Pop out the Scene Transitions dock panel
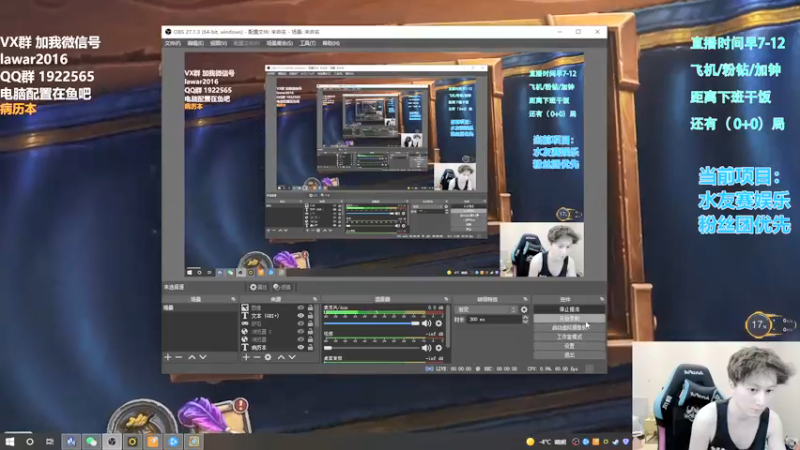 tap(525, 299)
